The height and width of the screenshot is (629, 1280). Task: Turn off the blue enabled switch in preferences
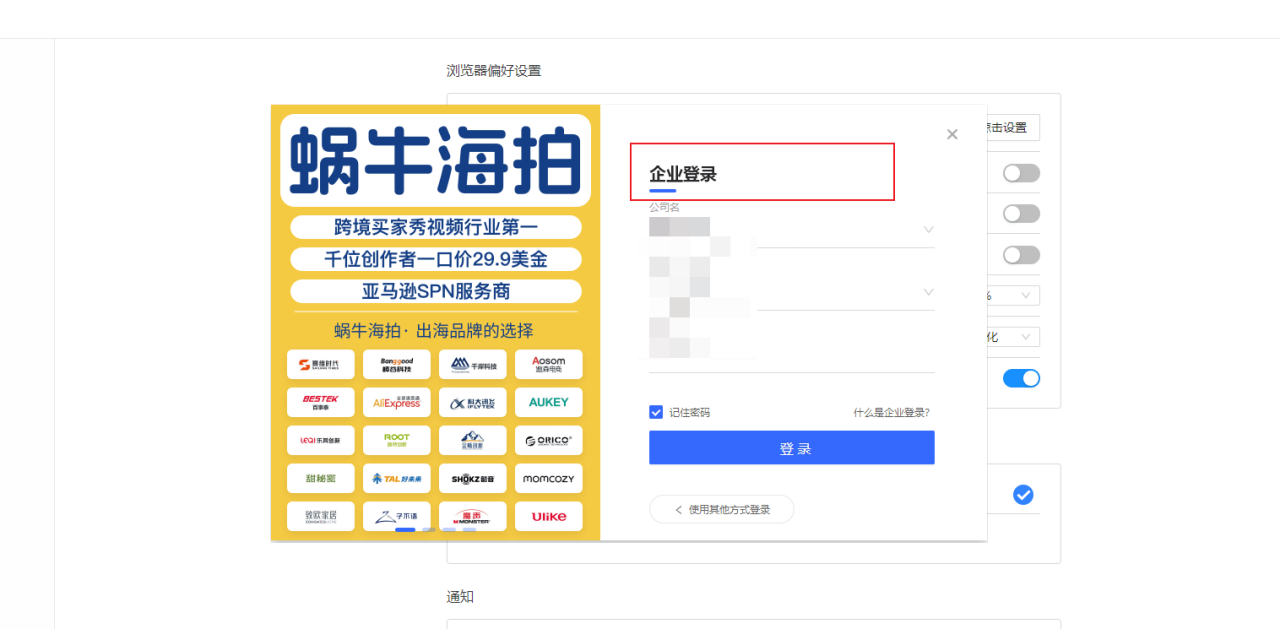pyautogui.click(x=1021, y=378)
